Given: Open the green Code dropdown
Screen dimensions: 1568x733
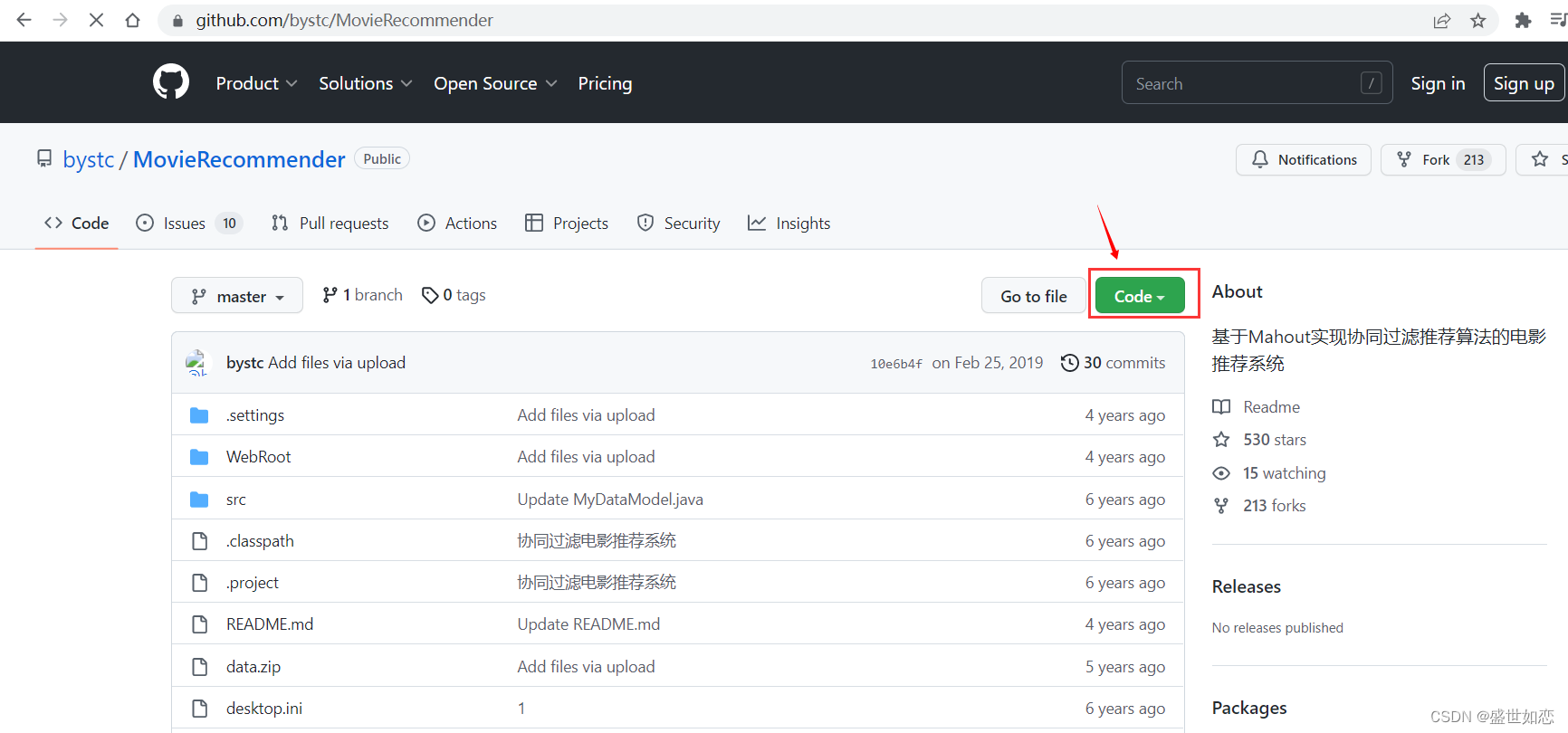Looking at the screenshot, I should (x=1140, y=296).
